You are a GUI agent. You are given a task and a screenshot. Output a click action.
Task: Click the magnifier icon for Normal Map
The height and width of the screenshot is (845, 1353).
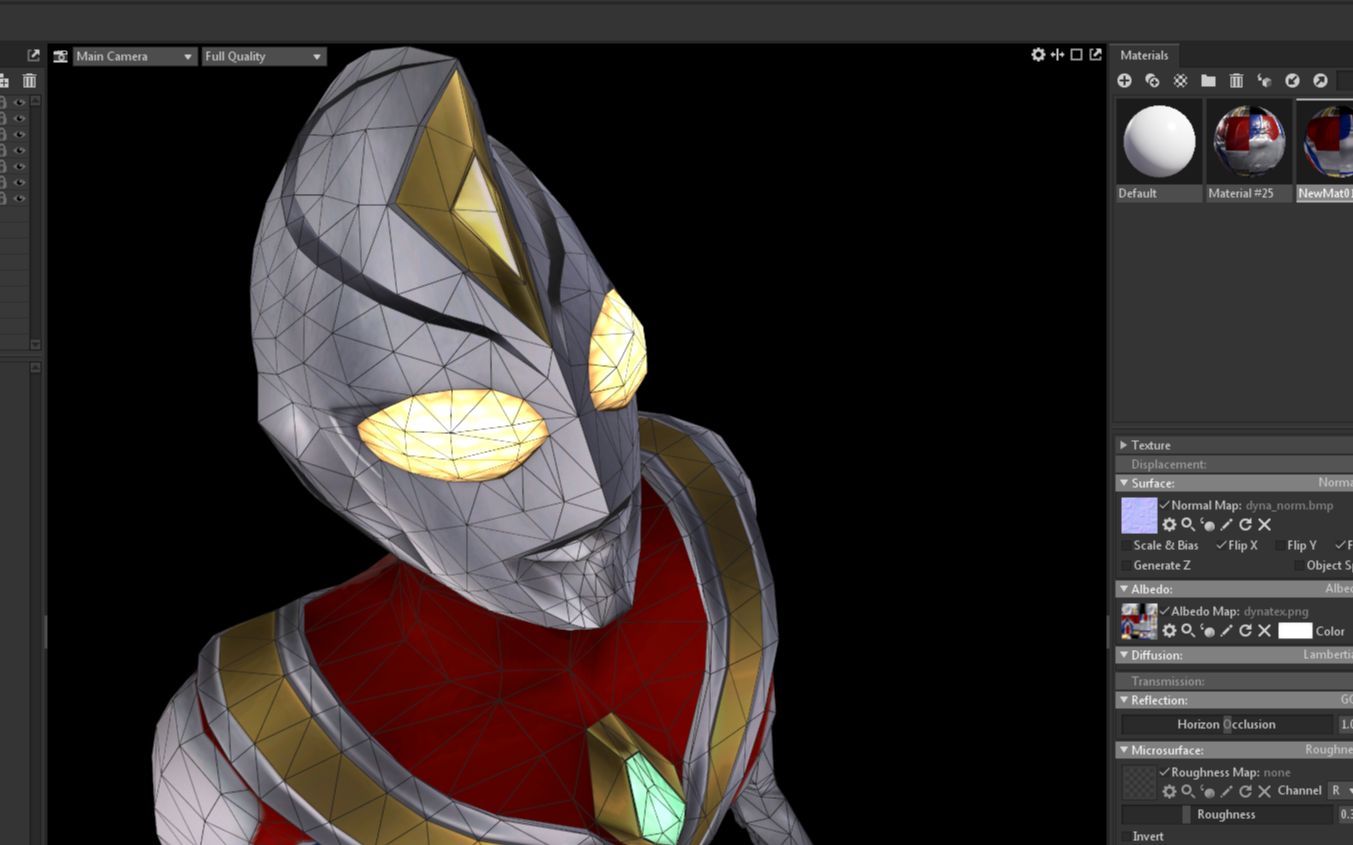coord(1187,525)
